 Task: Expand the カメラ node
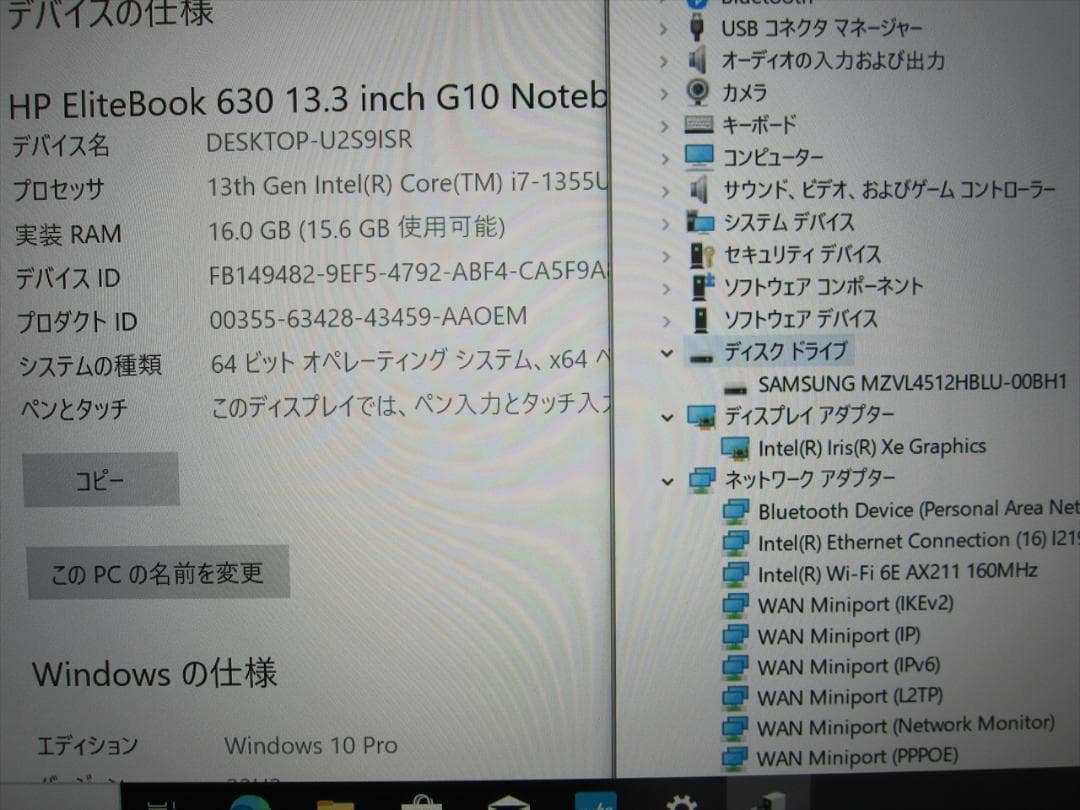(x=664, y=94)
